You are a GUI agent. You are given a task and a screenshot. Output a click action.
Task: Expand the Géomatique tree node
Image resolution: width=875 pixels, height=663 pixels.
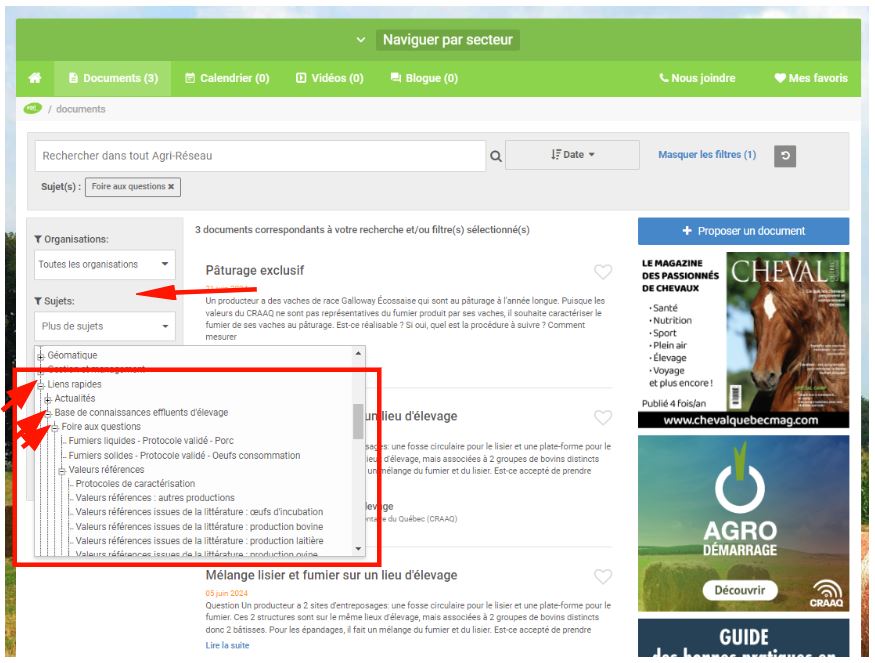(x=41, y=356)
